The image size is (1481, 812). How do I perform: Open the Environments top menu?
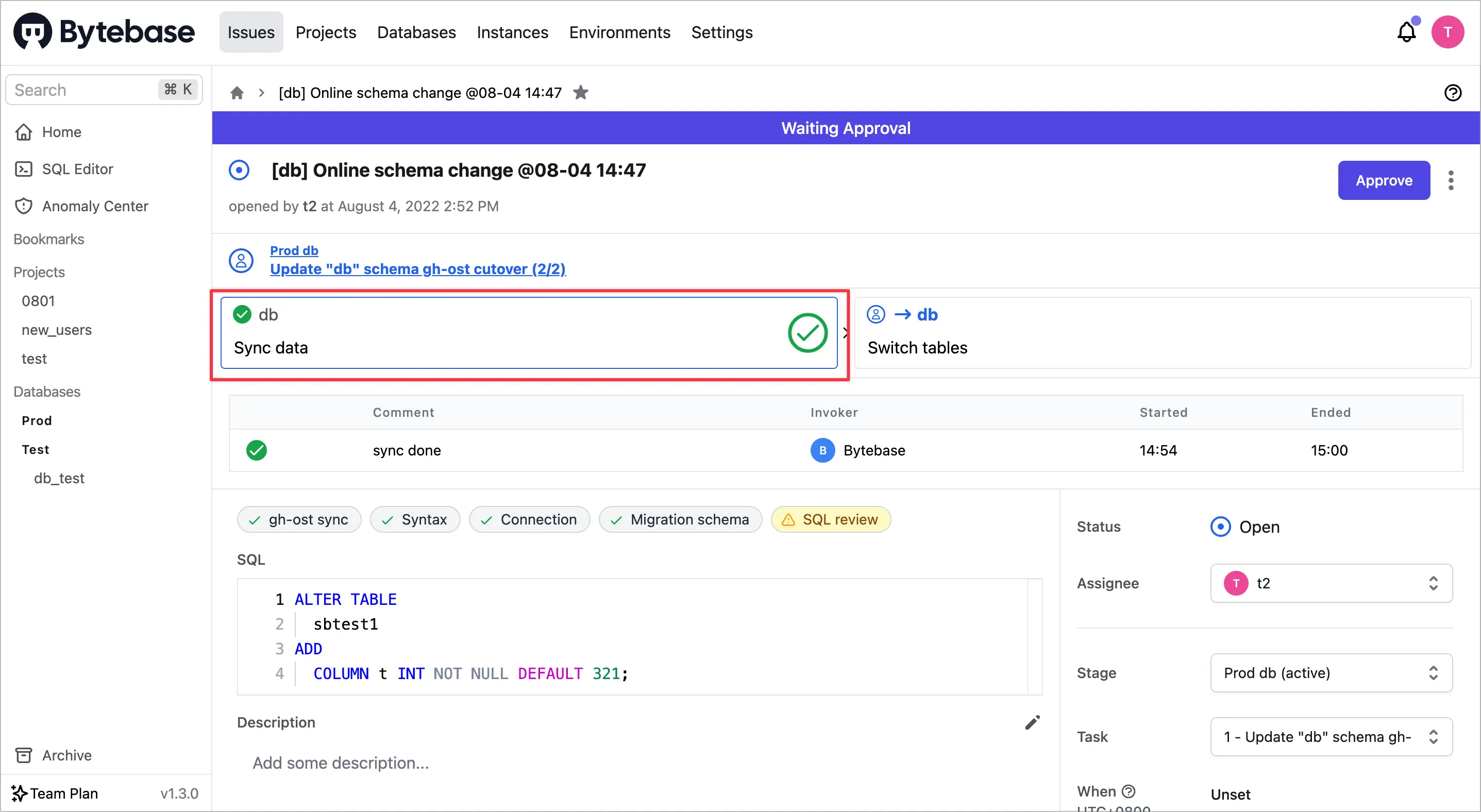(619, 32)
